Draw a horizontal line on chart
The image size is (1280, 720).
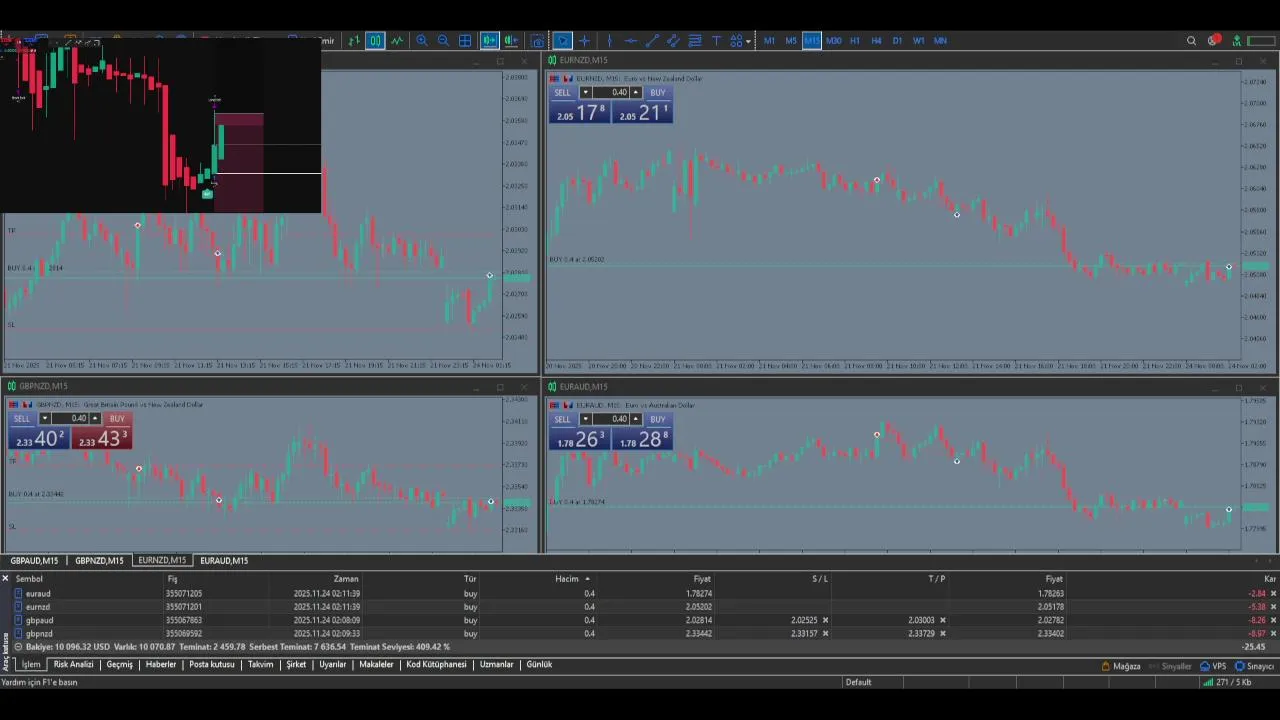630,41
